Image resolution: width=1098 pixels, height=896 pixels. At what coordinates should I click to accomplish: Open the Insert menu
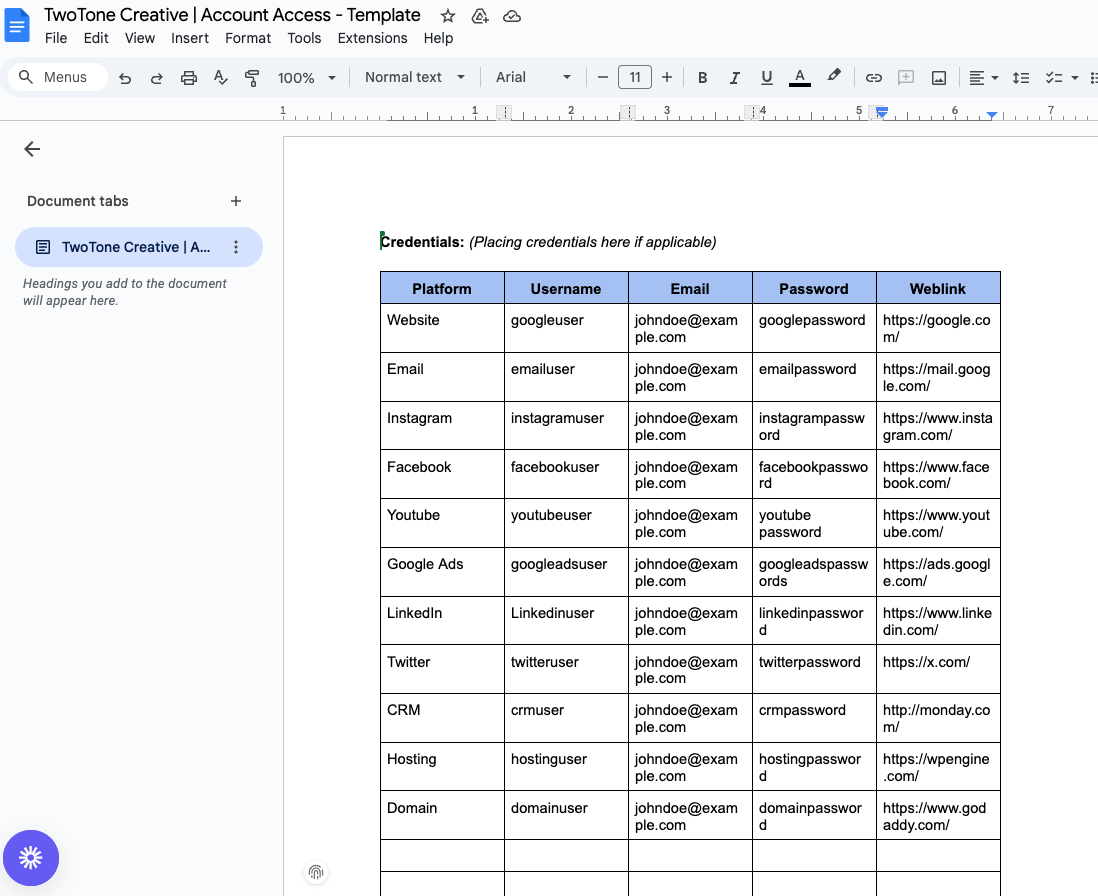click(x=190, y=38)
